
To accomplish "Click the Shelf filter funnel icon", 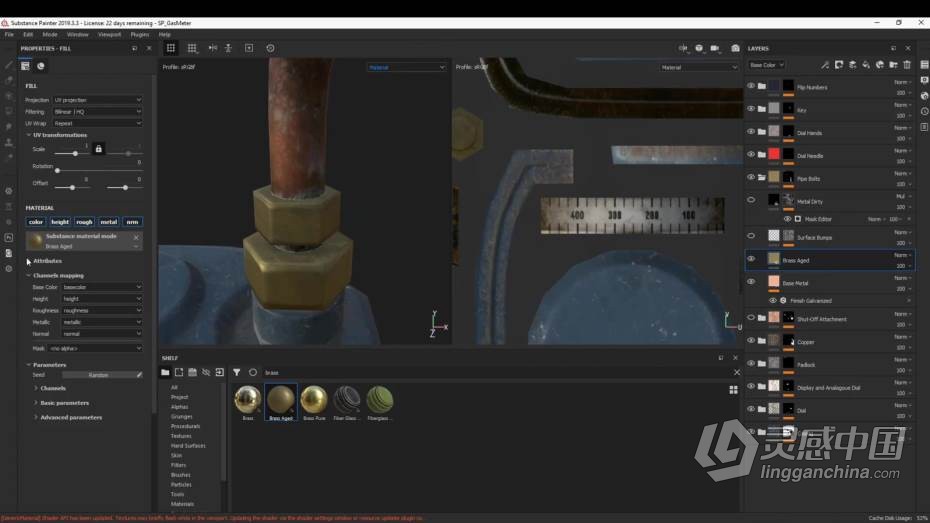I will [237, 372].
